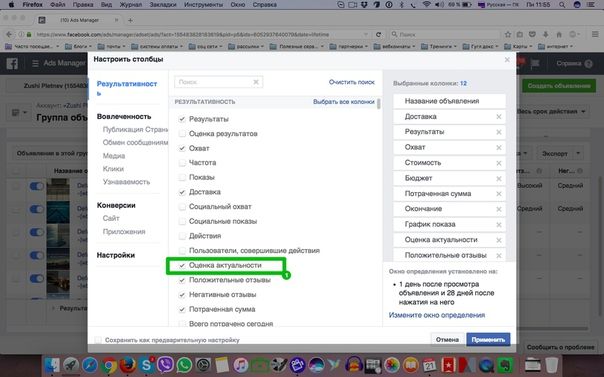This screenshot has height=377, width=604.
Task: Open the рассылки bookmarks folder
Action: click(x=247, y=46)
